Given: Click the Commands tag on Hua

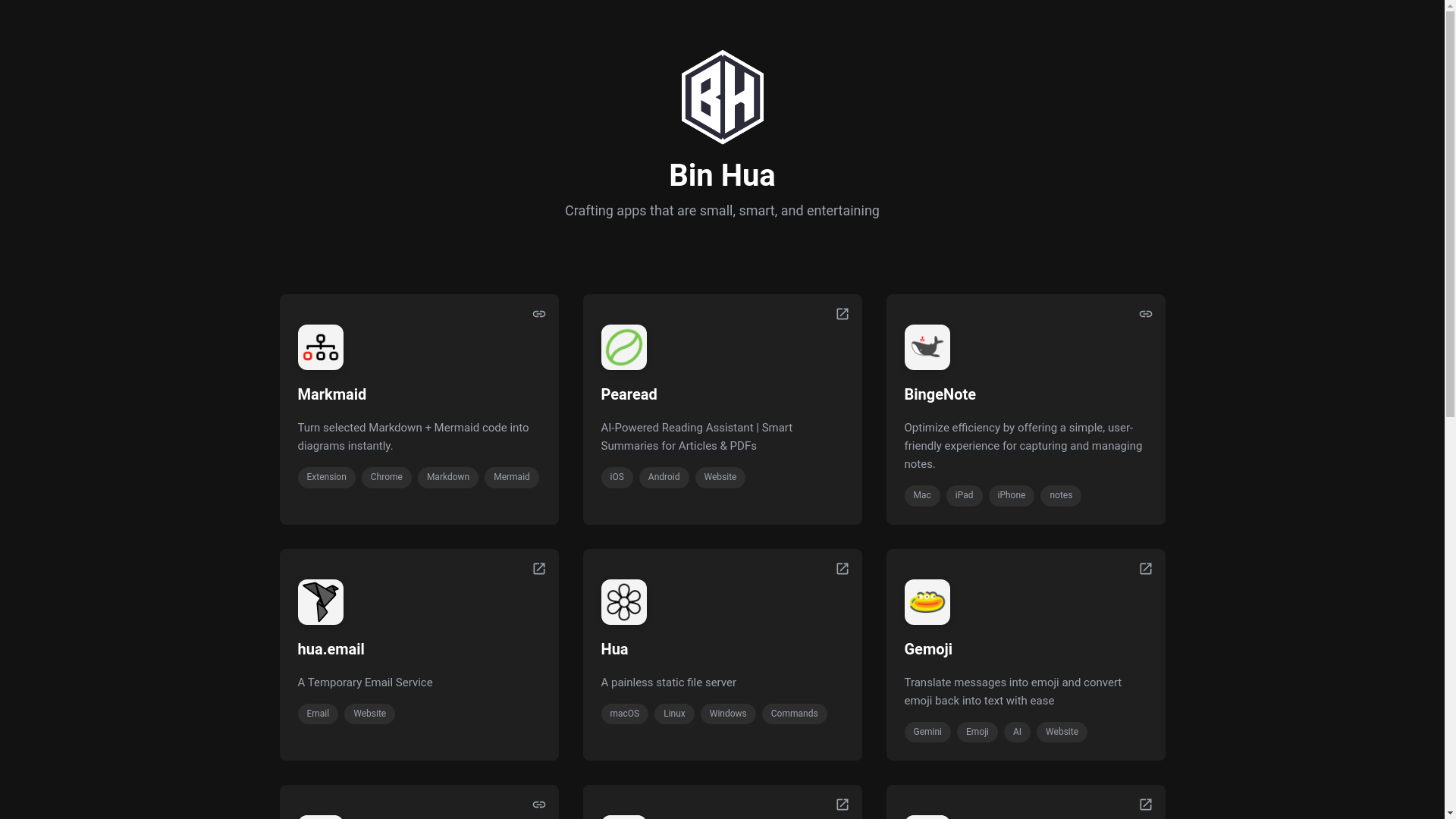Looking at the screenshot, I should (x=794, y=714).
